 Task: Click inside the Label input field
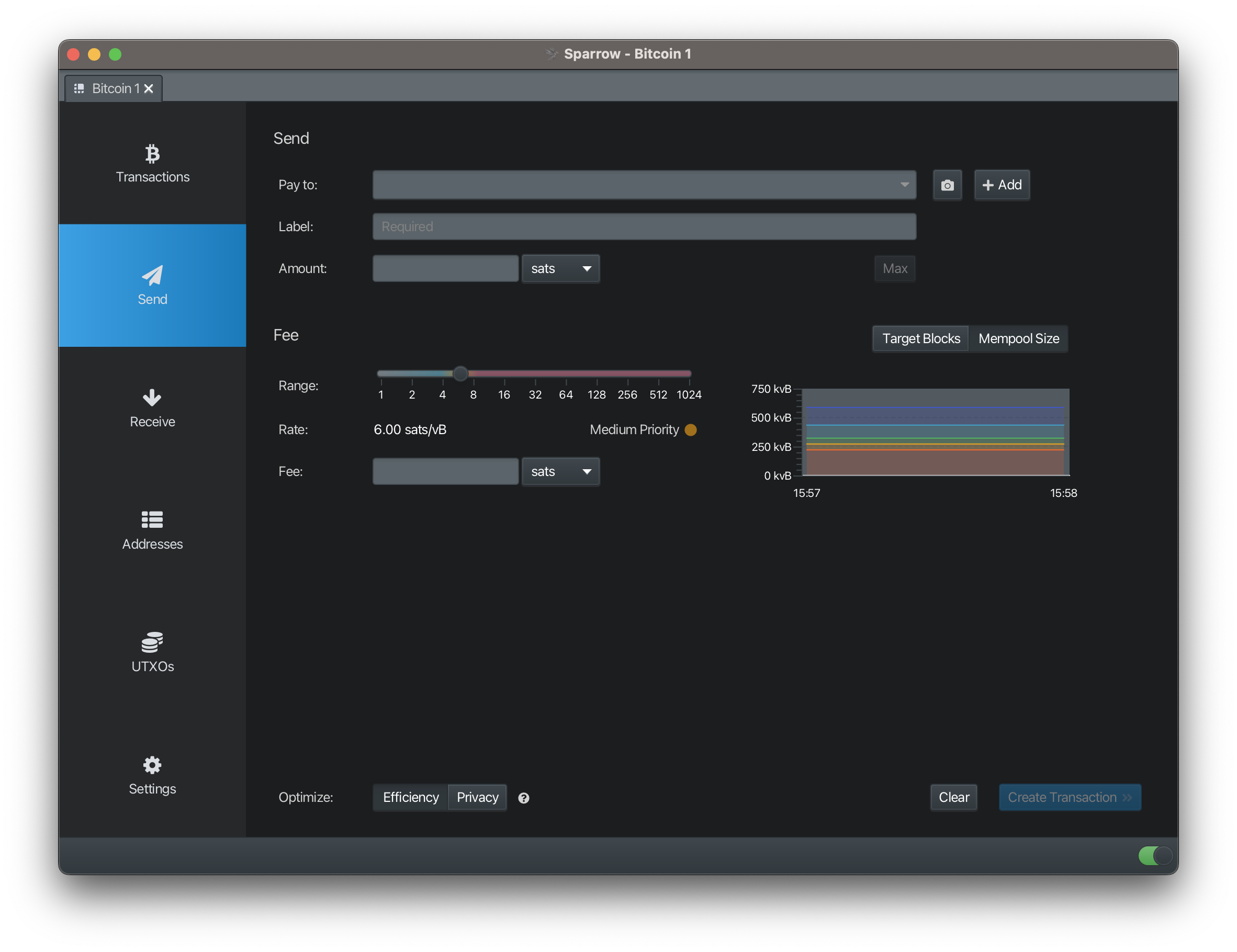[x=644, y=226]
